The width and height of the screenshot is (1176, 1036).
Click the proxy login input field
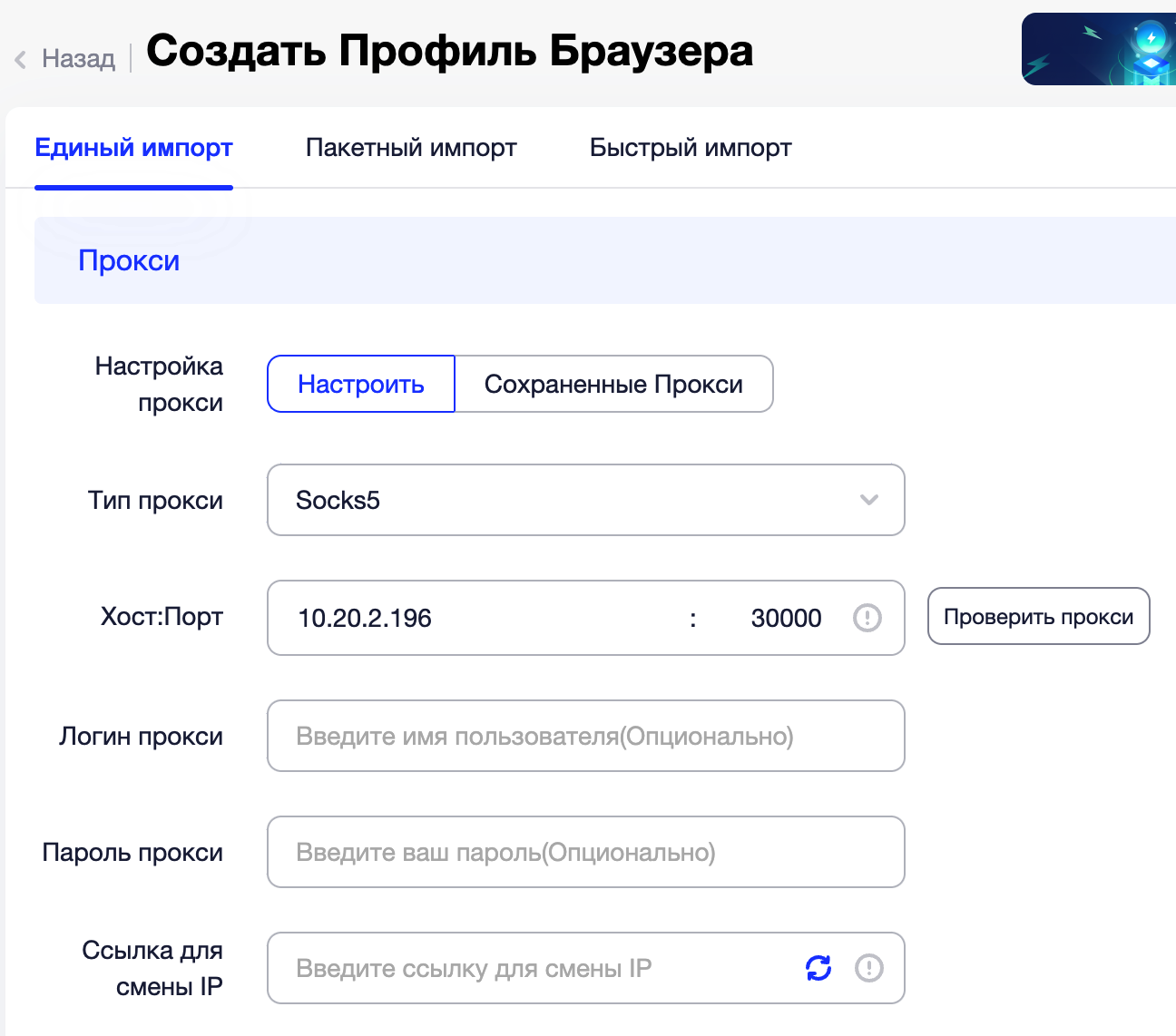(585, 736)
